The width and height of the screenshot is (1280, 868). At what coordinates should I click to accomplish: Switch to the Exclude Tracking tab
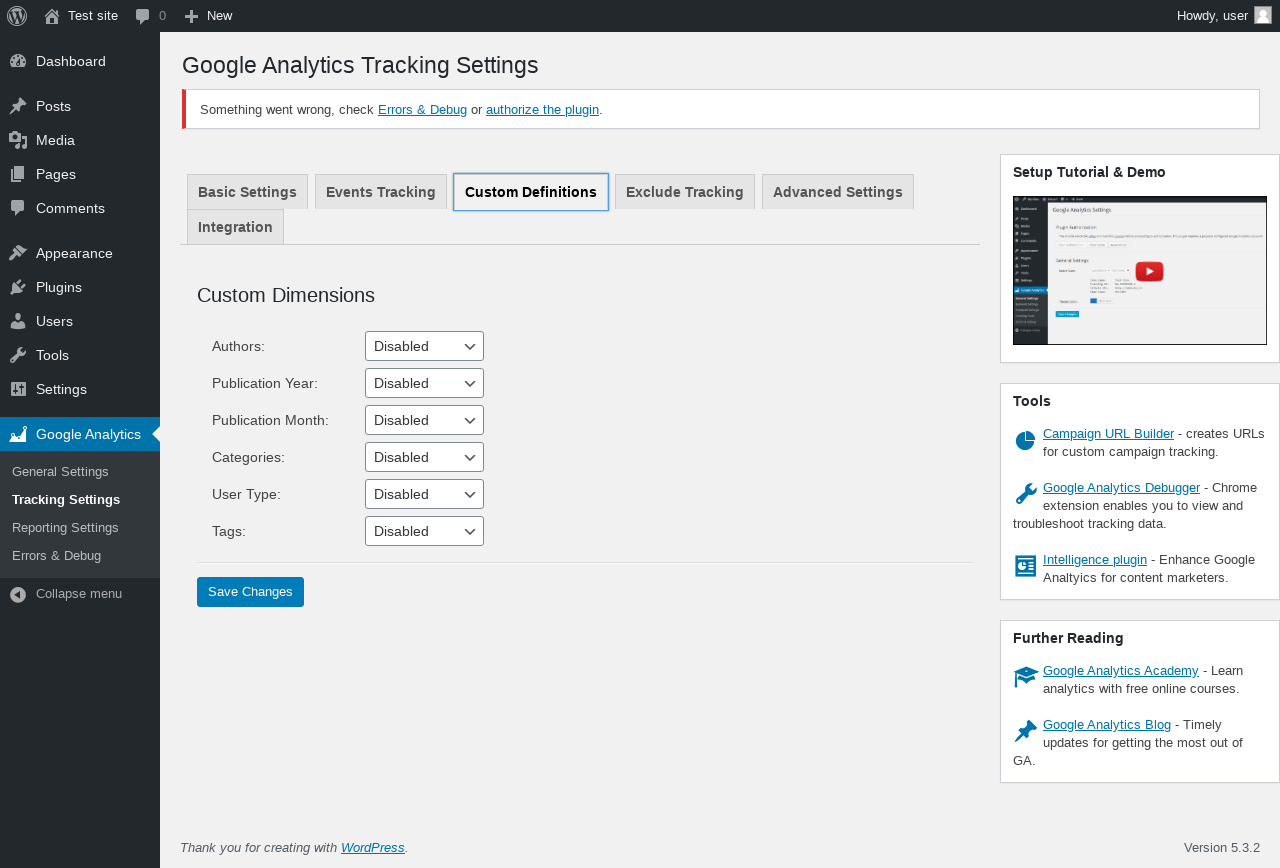[685, 192]
